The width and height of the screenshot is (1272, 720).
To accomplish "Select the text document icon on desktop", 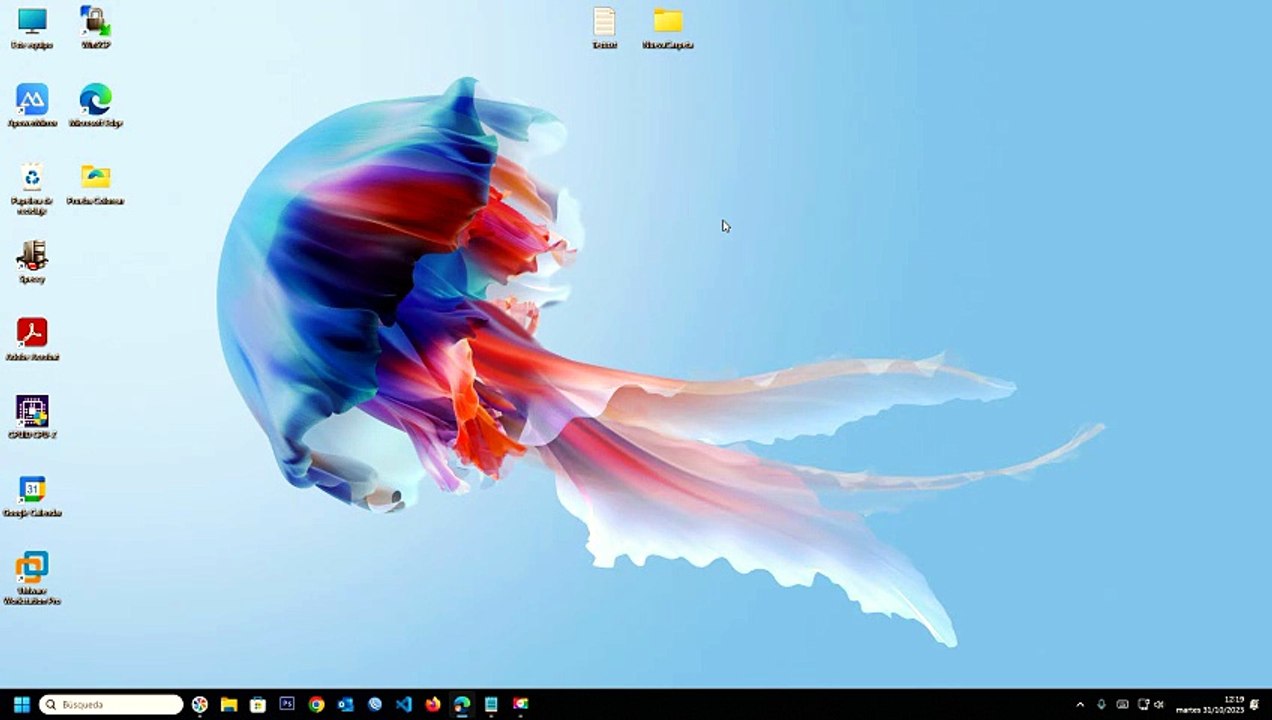I will pyautogui.click(x=604, y=28).
